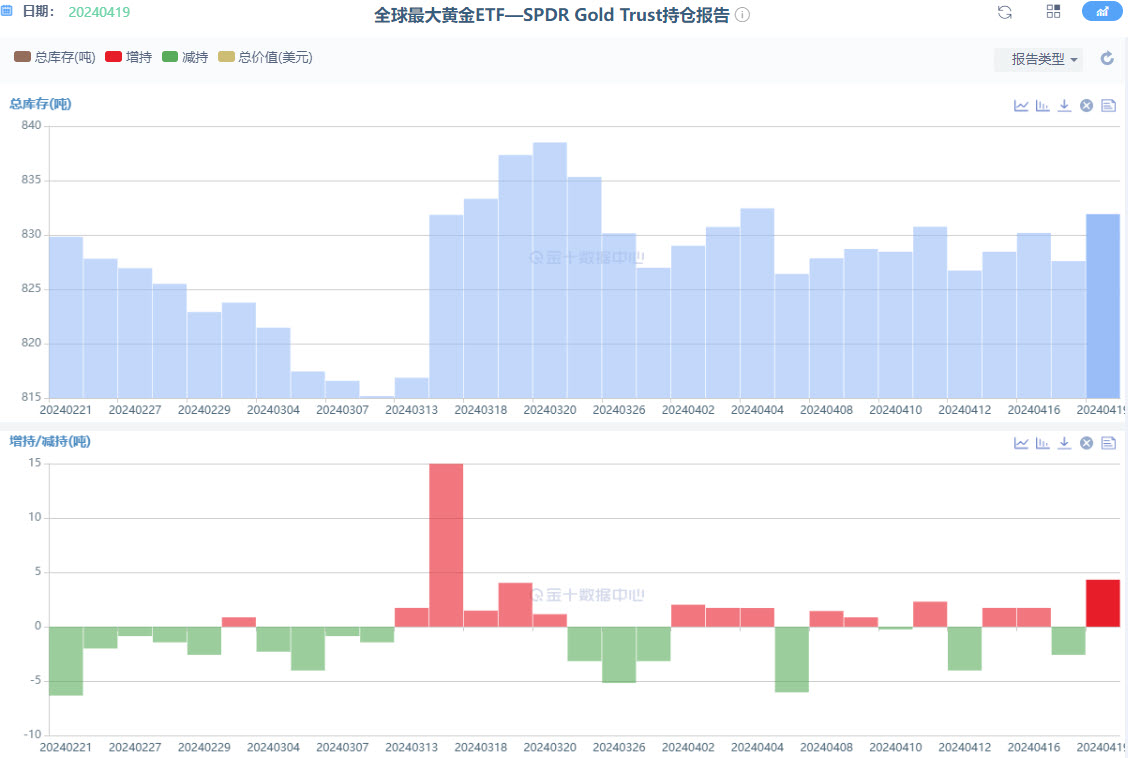Click the 825 value on the 总库存 axis

[x=31, y=288]
